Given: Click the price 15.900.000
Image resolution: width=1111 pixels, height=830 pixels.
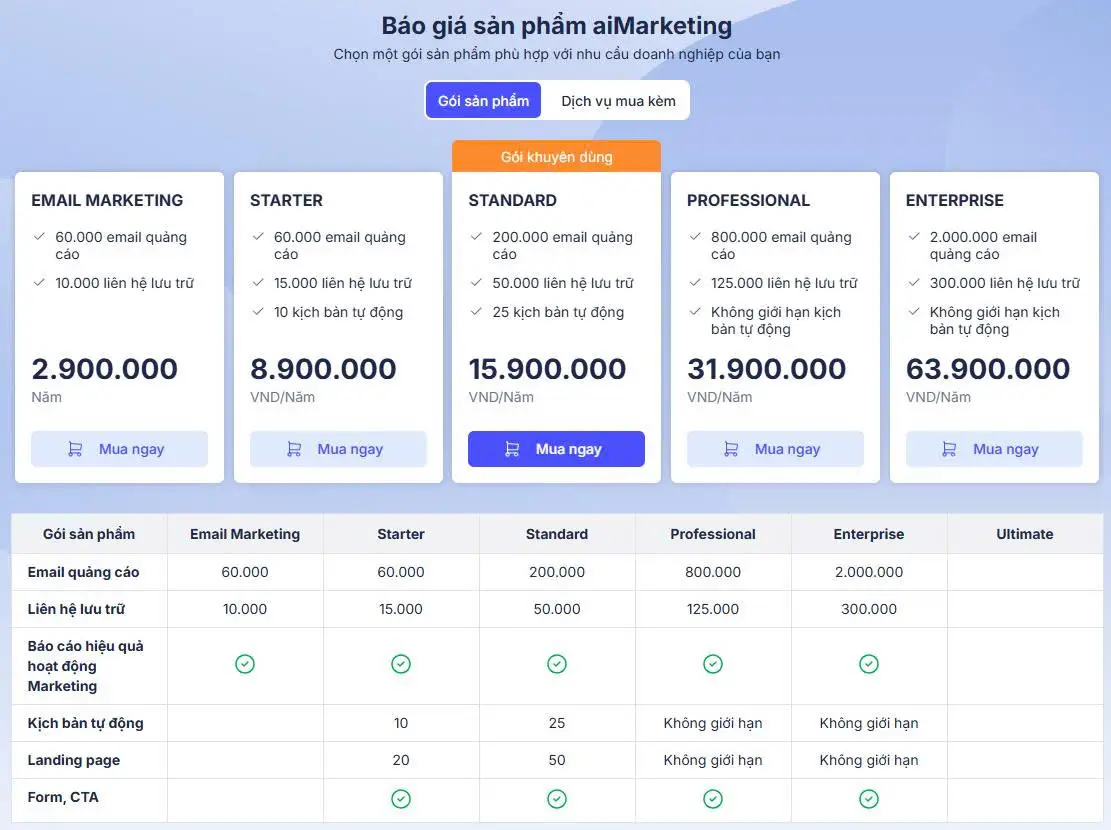Looking at the screenshot, I should coord(547,369).
